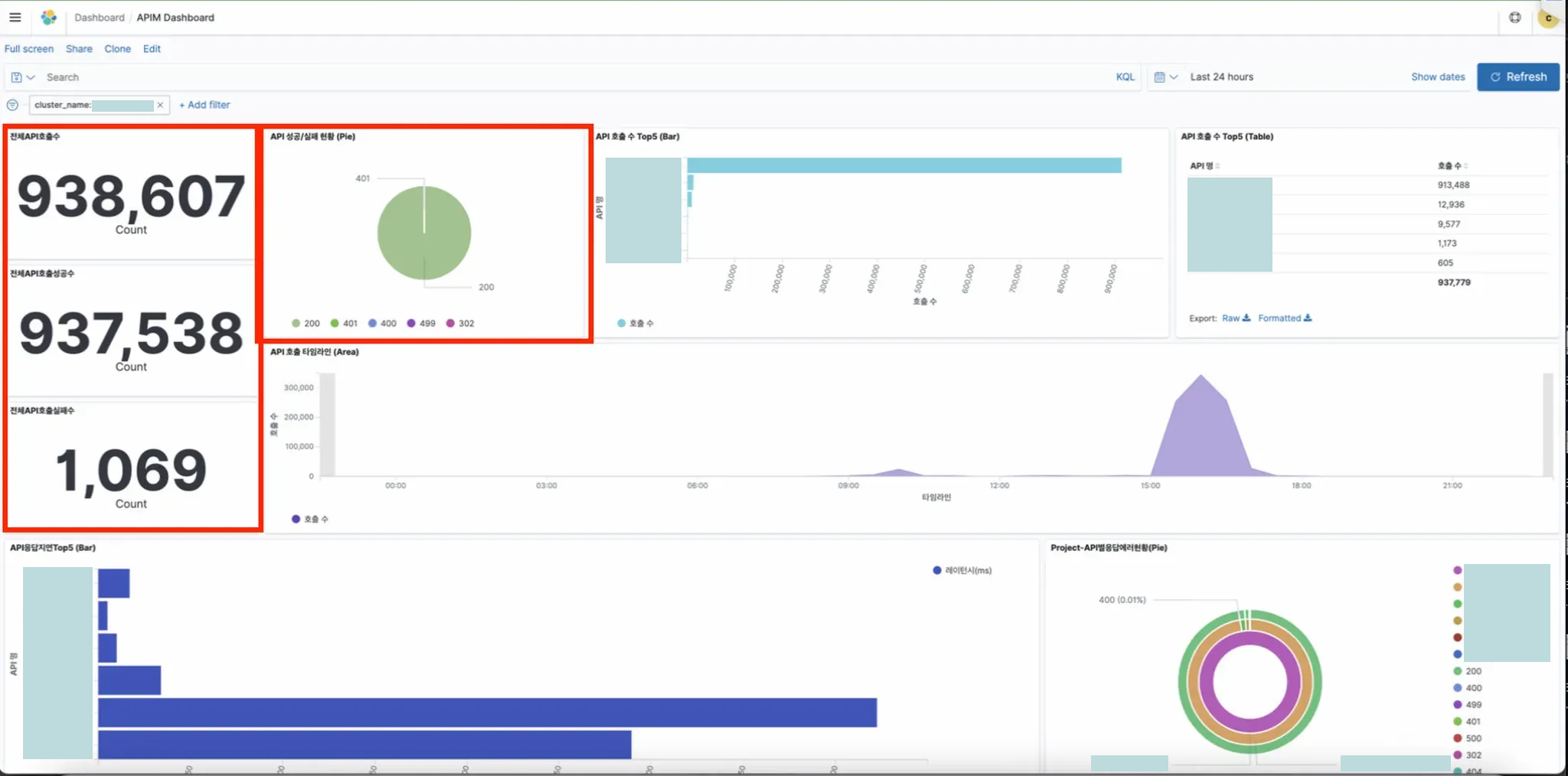Click API 호출 수 Top5 (Table) title
Screen dimensions: 1568x776
1227,137
